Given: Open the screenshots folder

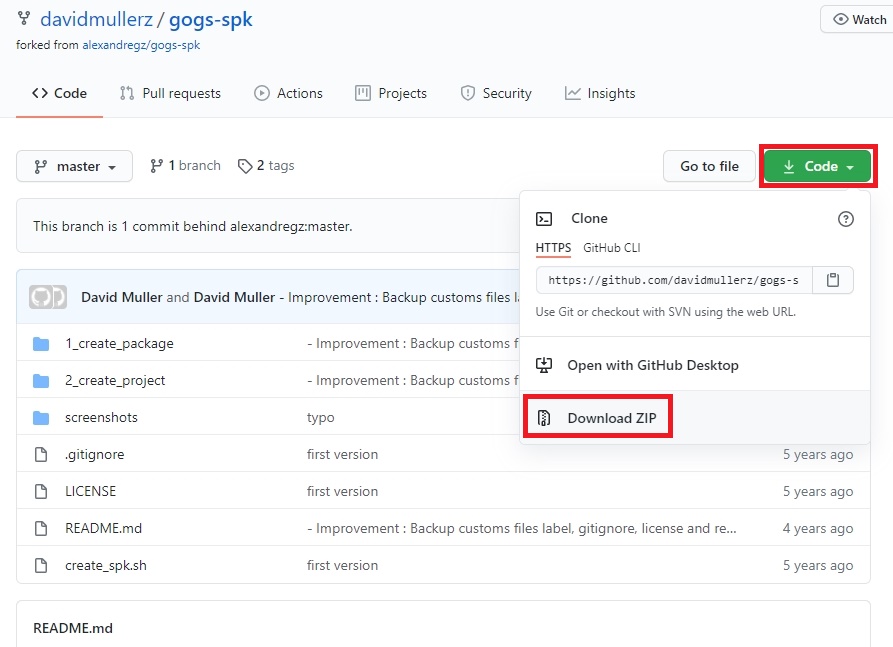Looking at the screenshot, I should 101,418.
